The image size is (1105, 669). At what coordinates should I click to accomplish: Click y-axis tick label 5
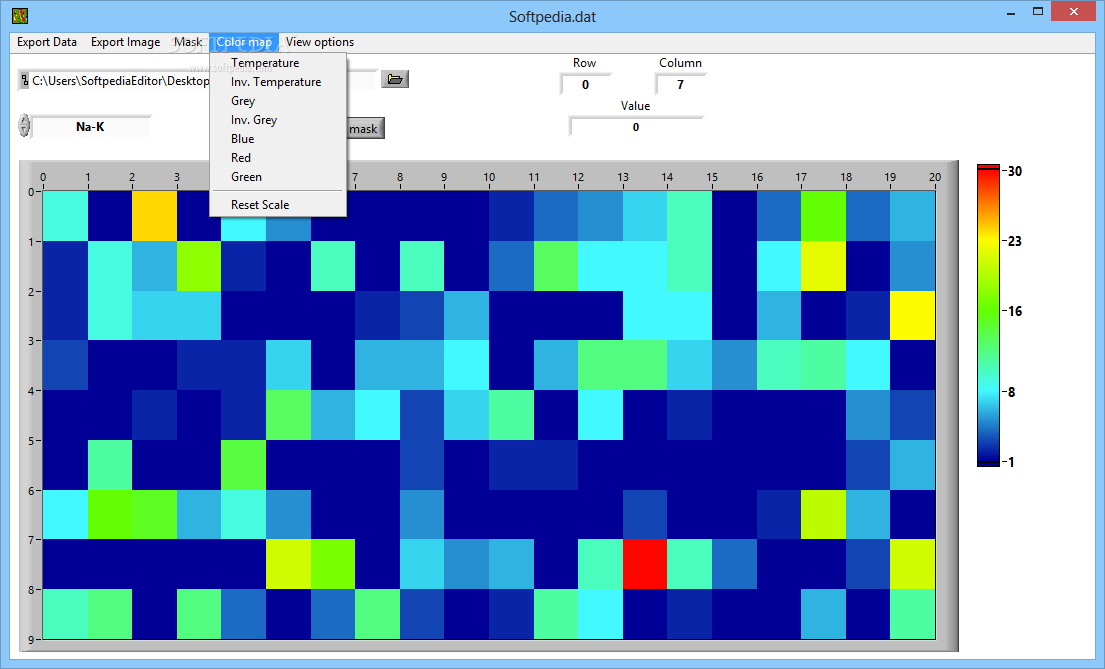31,441
